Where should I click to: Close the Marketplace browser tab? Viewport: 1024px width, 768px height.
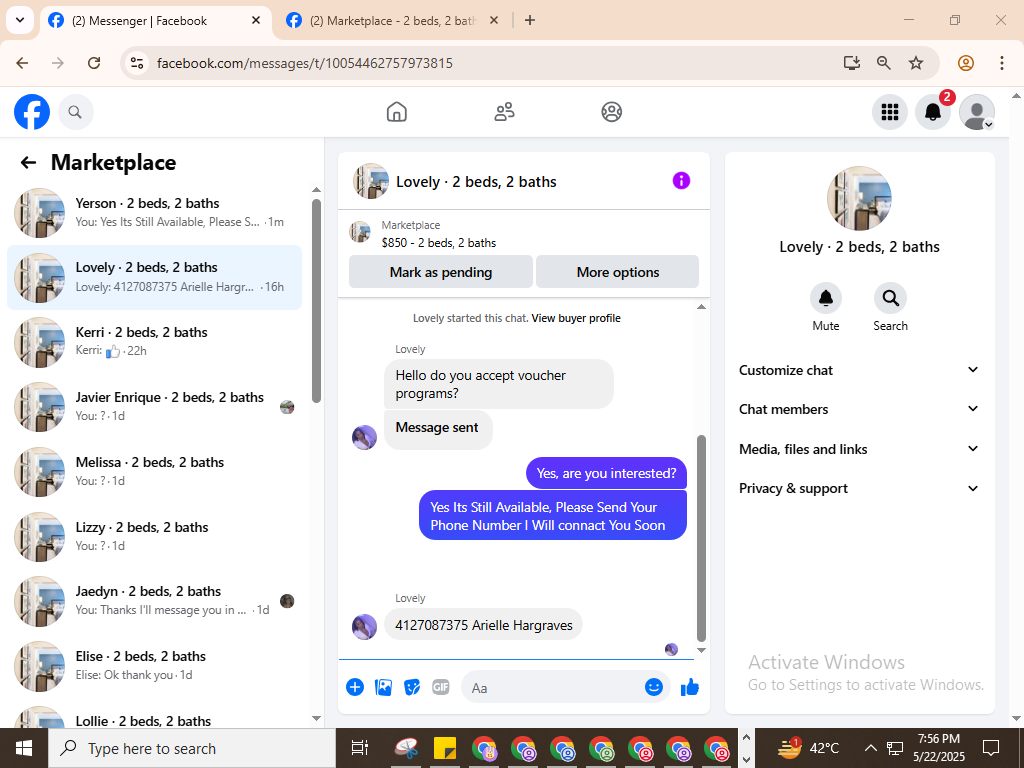tap(494, 20)
